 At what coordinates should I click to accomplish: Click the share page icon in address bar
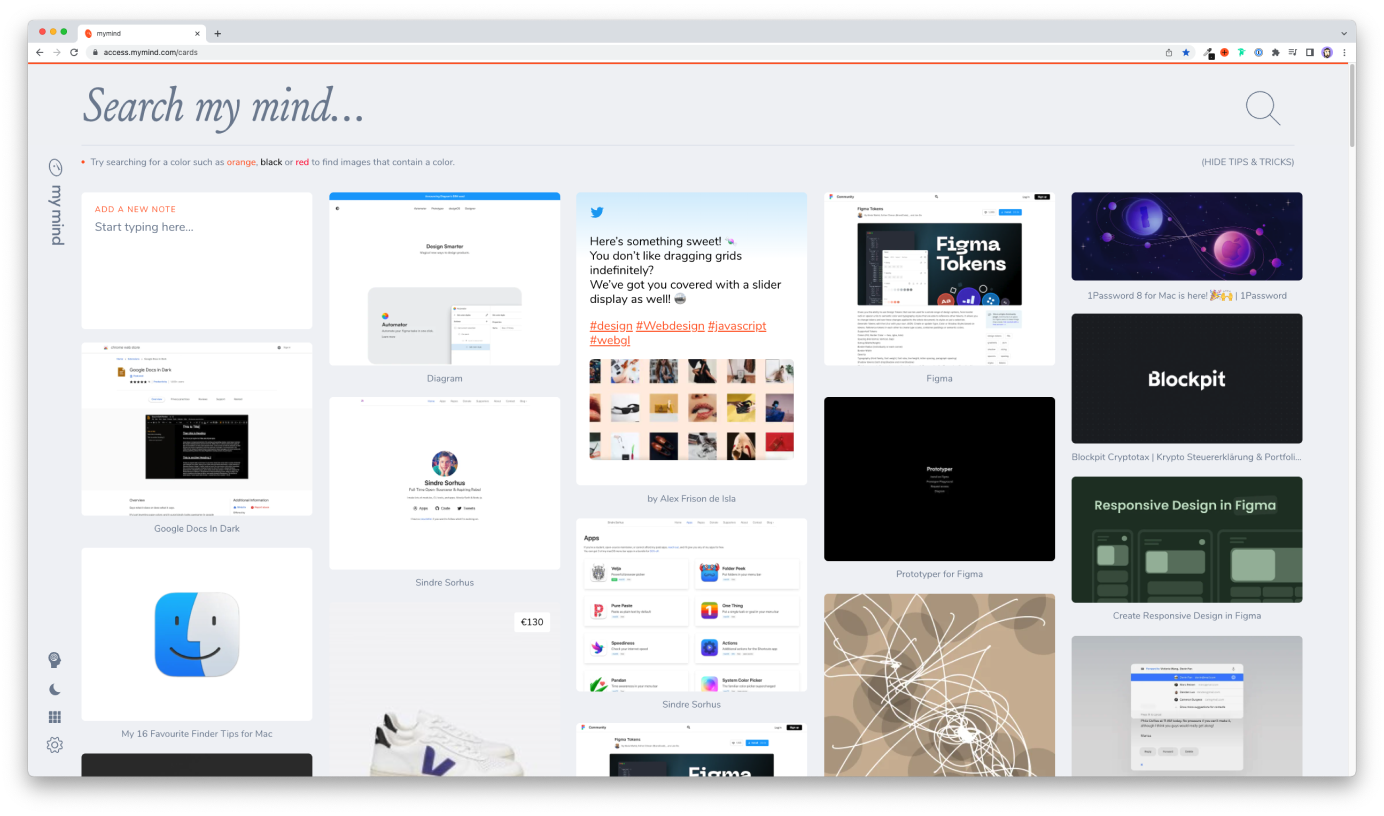tap(1169, 52)
